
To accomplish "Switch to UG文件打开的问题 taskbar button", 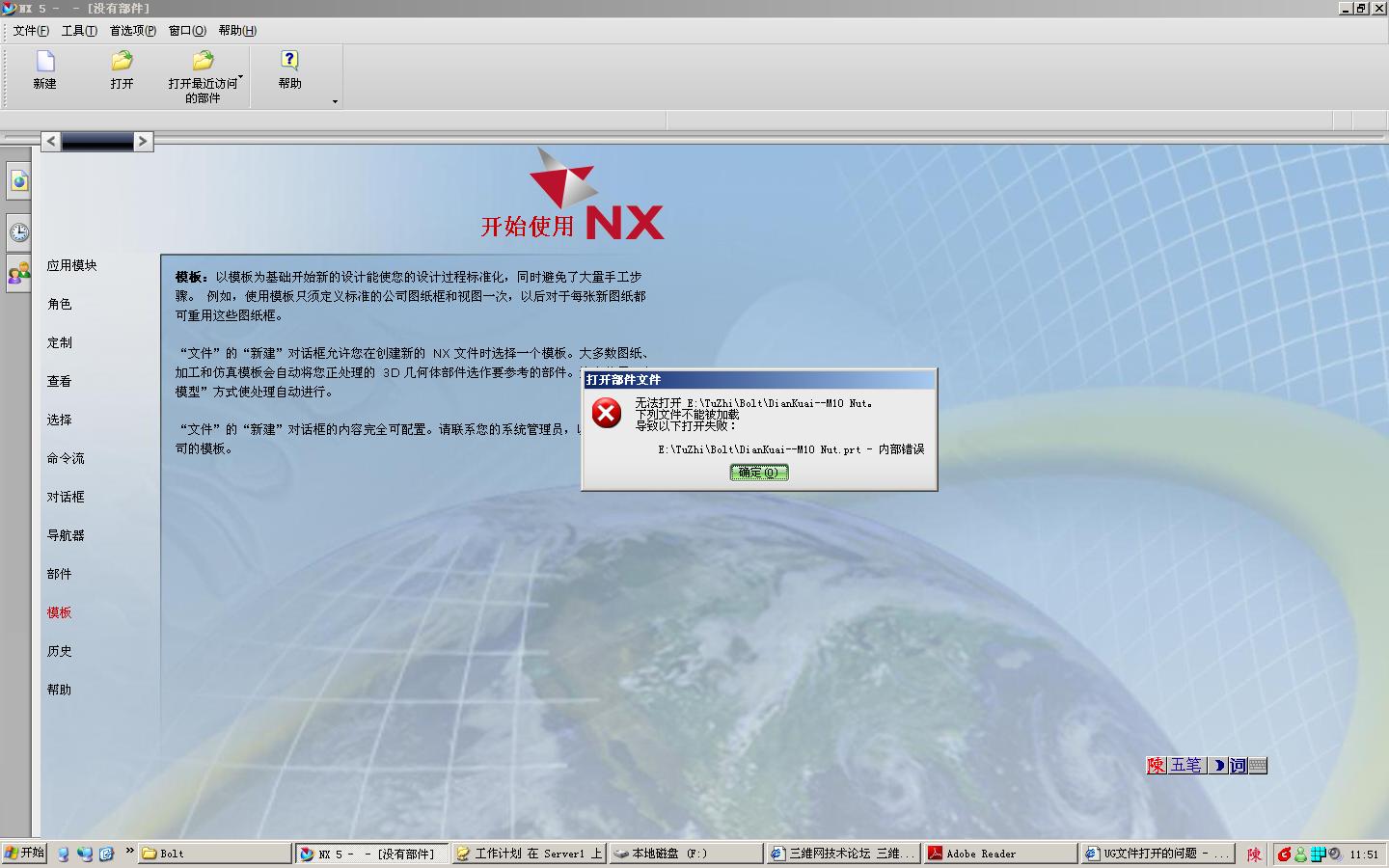I will point(1157,854).
